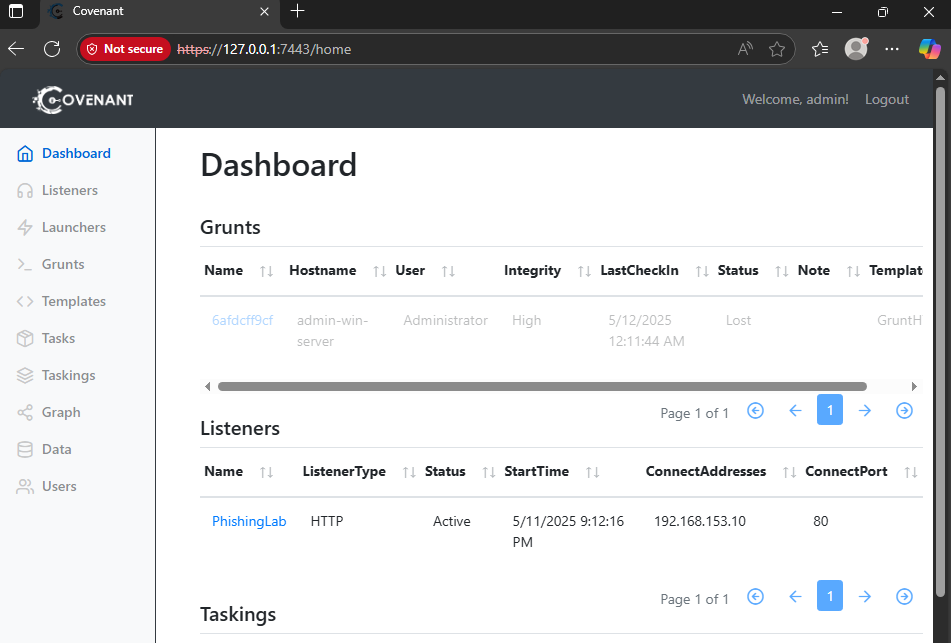This screenshot has width=951, height=643.
Task: Close the Covenant browser tab
Action: point(264,12)
